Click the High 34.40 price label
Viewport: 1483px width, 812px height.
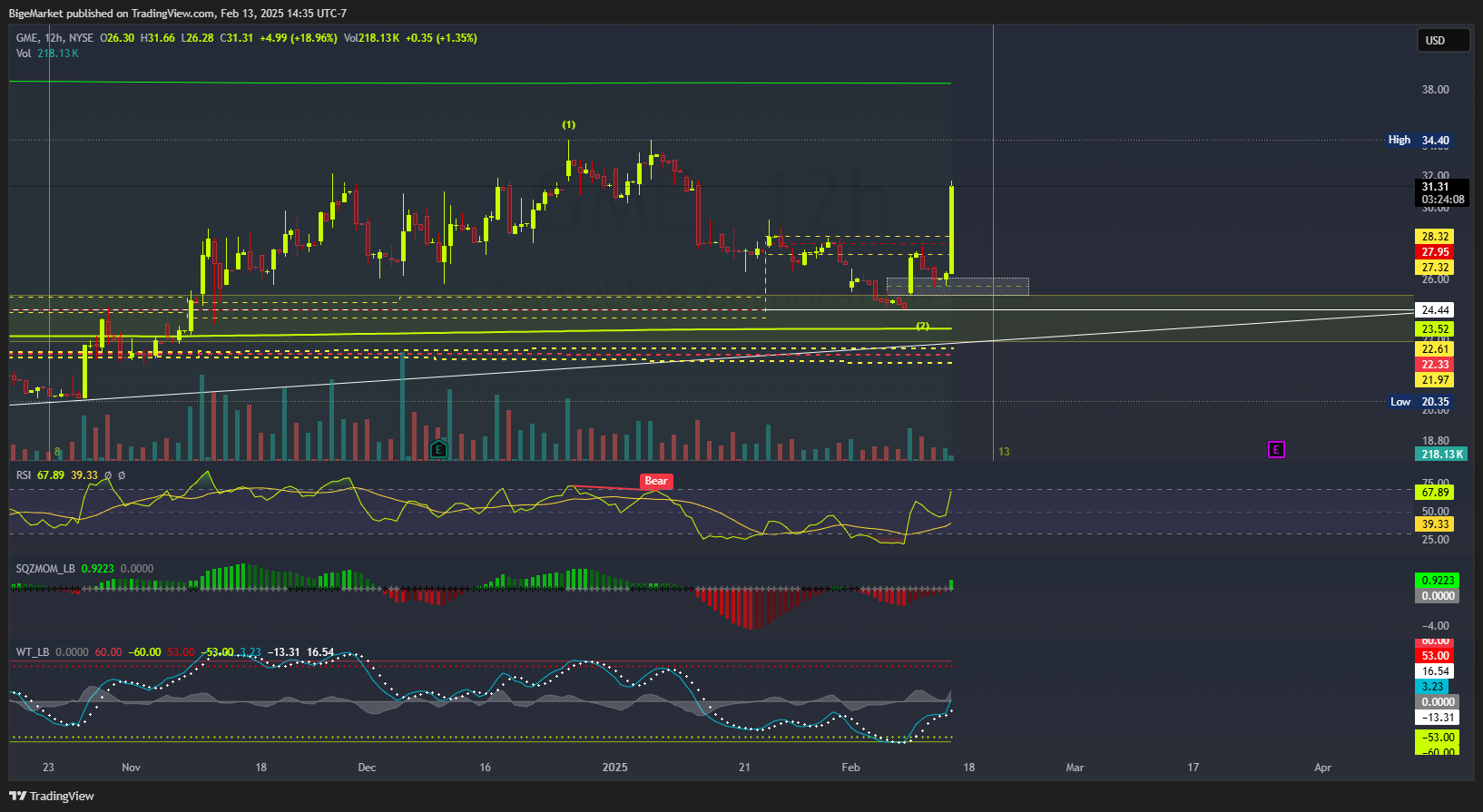(1419, 140)
